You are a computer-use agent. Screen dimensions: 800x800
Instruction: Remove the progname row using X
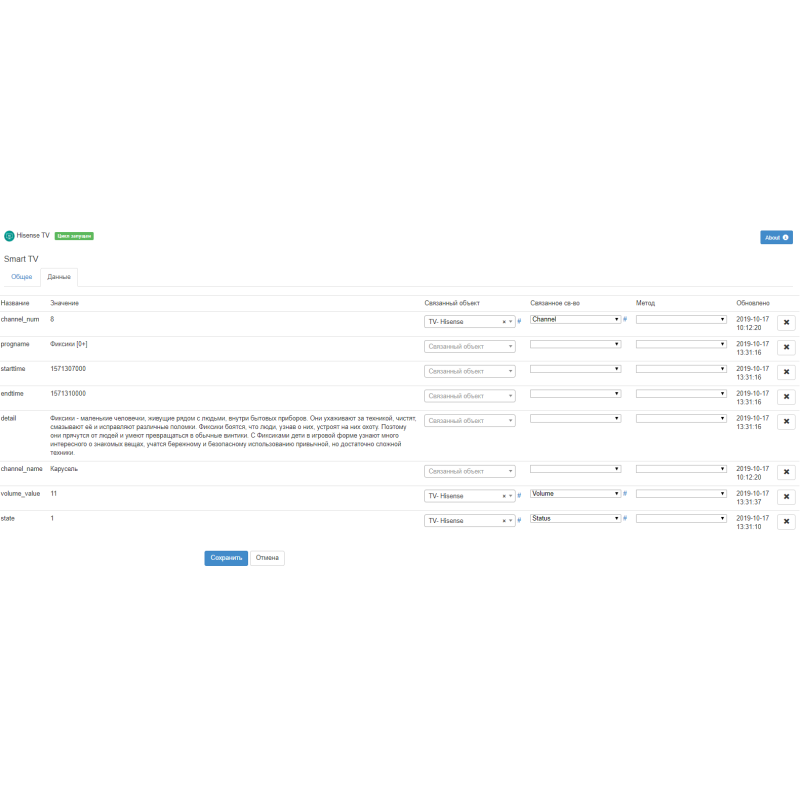click(785, 347)
